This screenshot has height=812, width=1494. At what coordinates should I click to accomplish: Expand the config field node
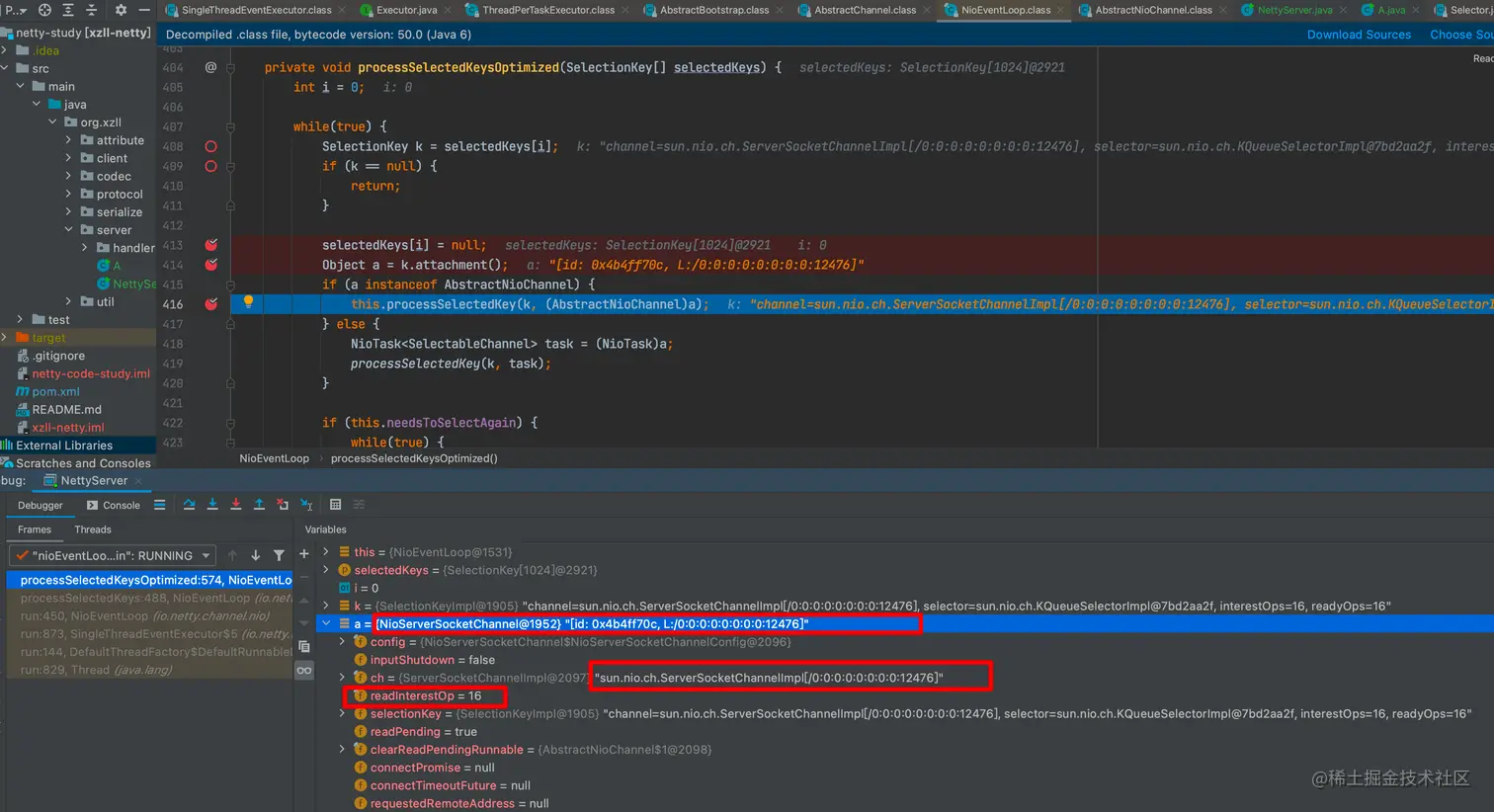click(343, 642)
